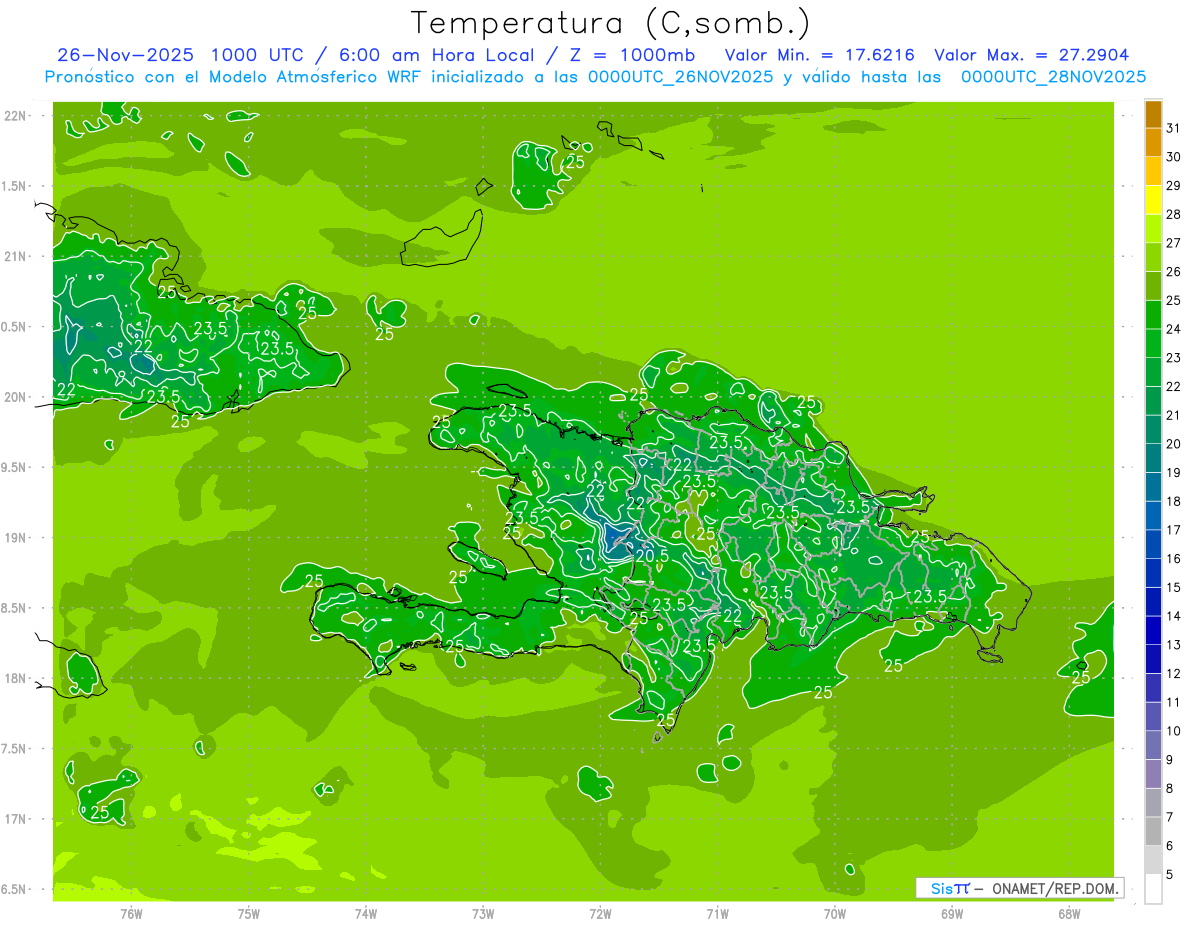This screenshot has height=927, width=1200.
Task: Click the colorbar label "28"
Action: [1174, 214]
